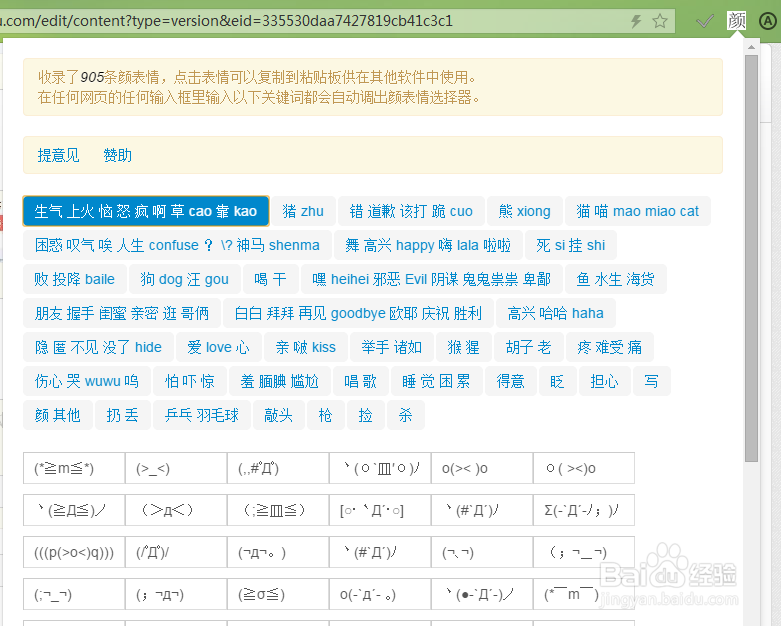Copy the (,,#ﾟДﾟ) kaomoji
This screenshot has height=626, width=781.
(278, 468)
